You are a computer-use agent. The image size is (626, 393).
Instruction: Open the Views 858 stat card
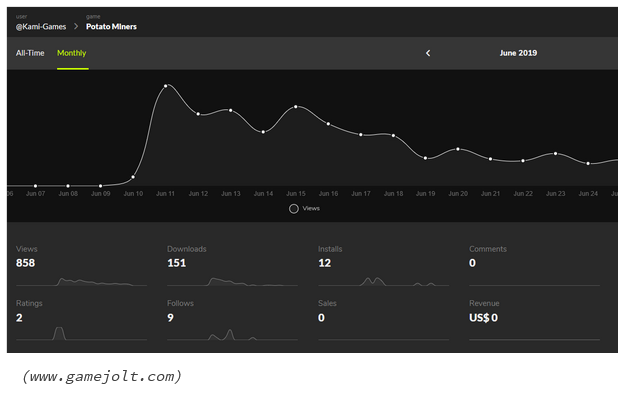tap(81, 266)
